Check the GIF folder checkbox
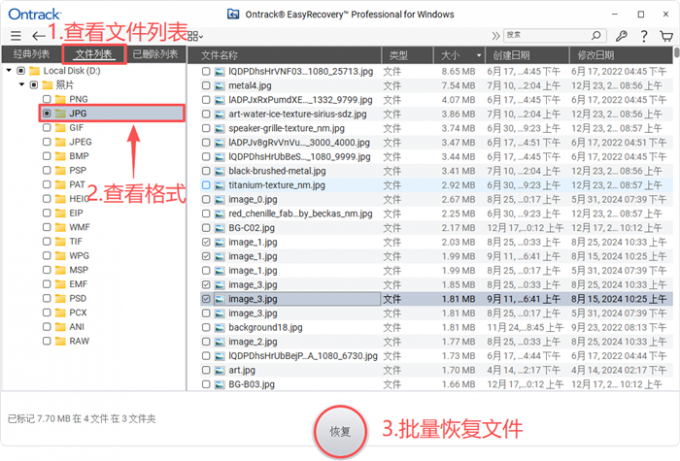The width and height of the screenshot is (680, 461). (x=47, y=128)
